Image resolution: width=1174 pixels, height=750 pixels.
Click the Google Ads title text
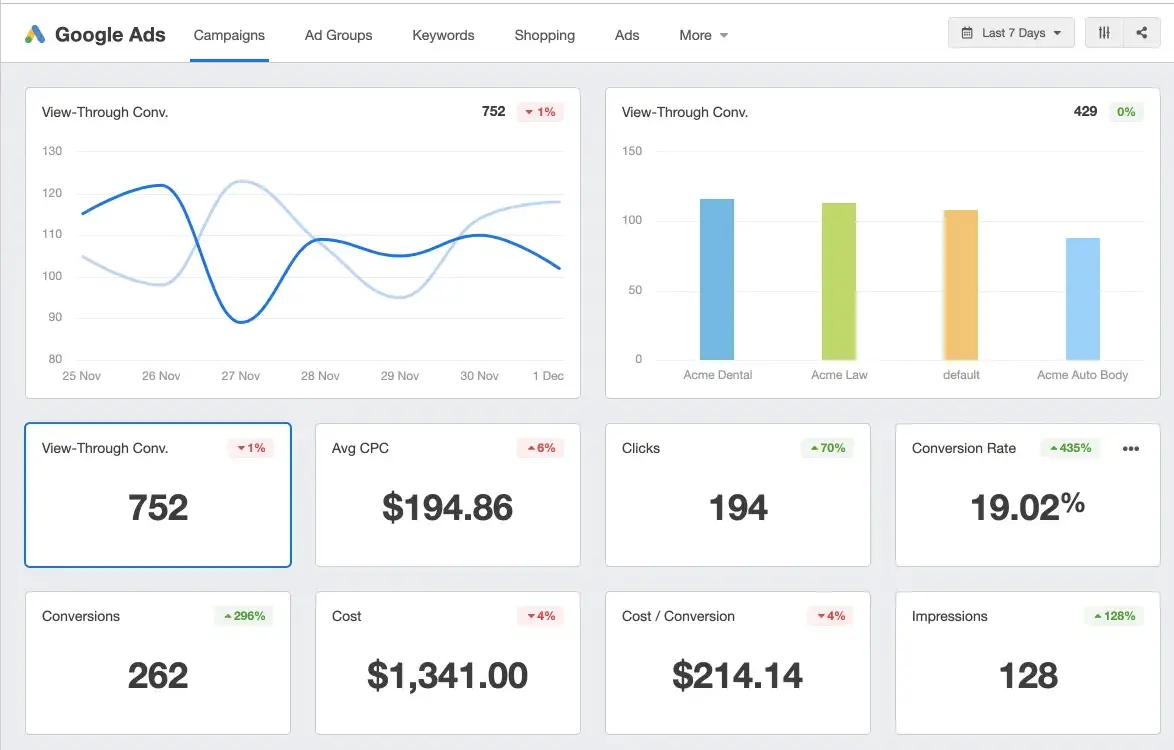click(x=110, y=34)
